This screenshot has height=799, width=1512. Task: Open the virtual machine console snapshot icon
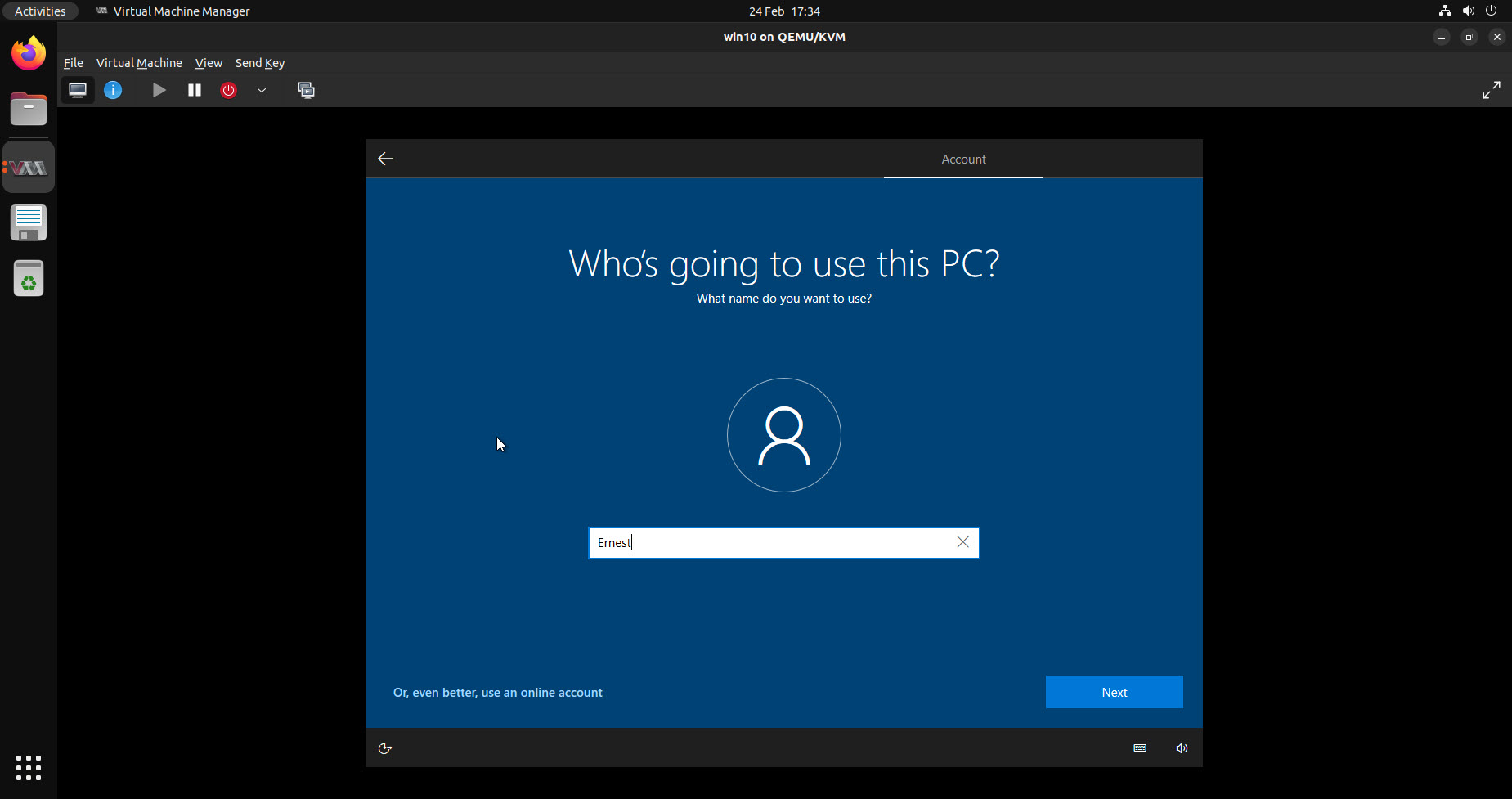[x=307, y=90]
